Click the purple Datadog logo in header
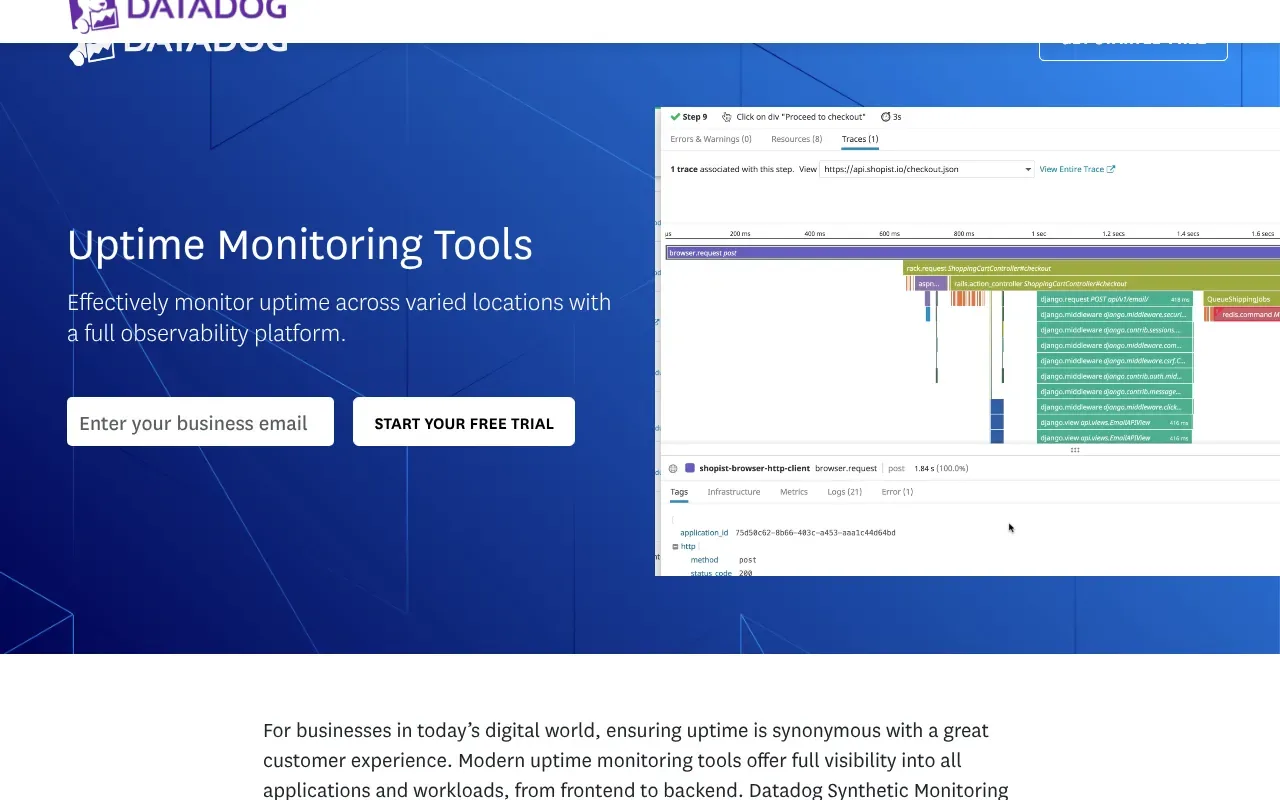 click(x=178, y=14)
